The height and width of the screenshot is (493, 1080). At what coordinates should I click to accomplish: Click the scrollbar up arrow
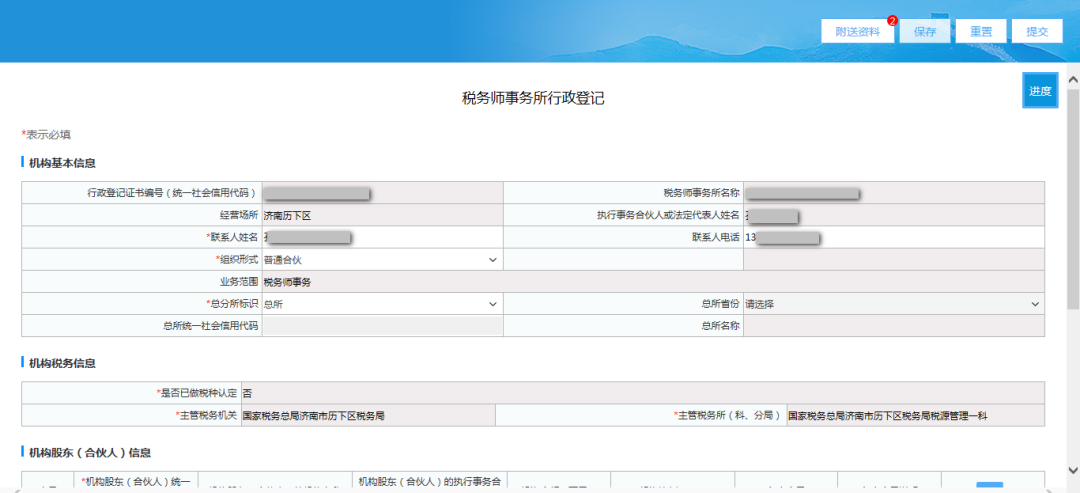(1072, 80)
